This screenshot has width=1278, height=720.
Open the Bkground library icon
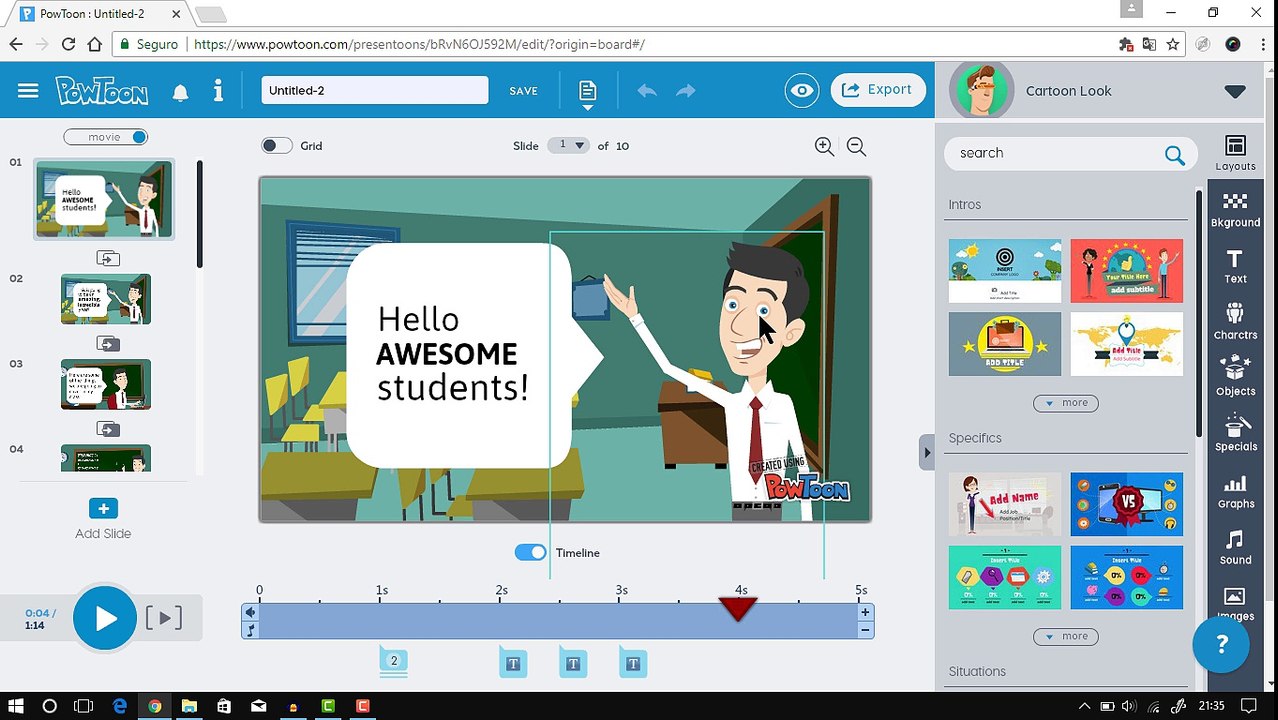point(1235,211)
